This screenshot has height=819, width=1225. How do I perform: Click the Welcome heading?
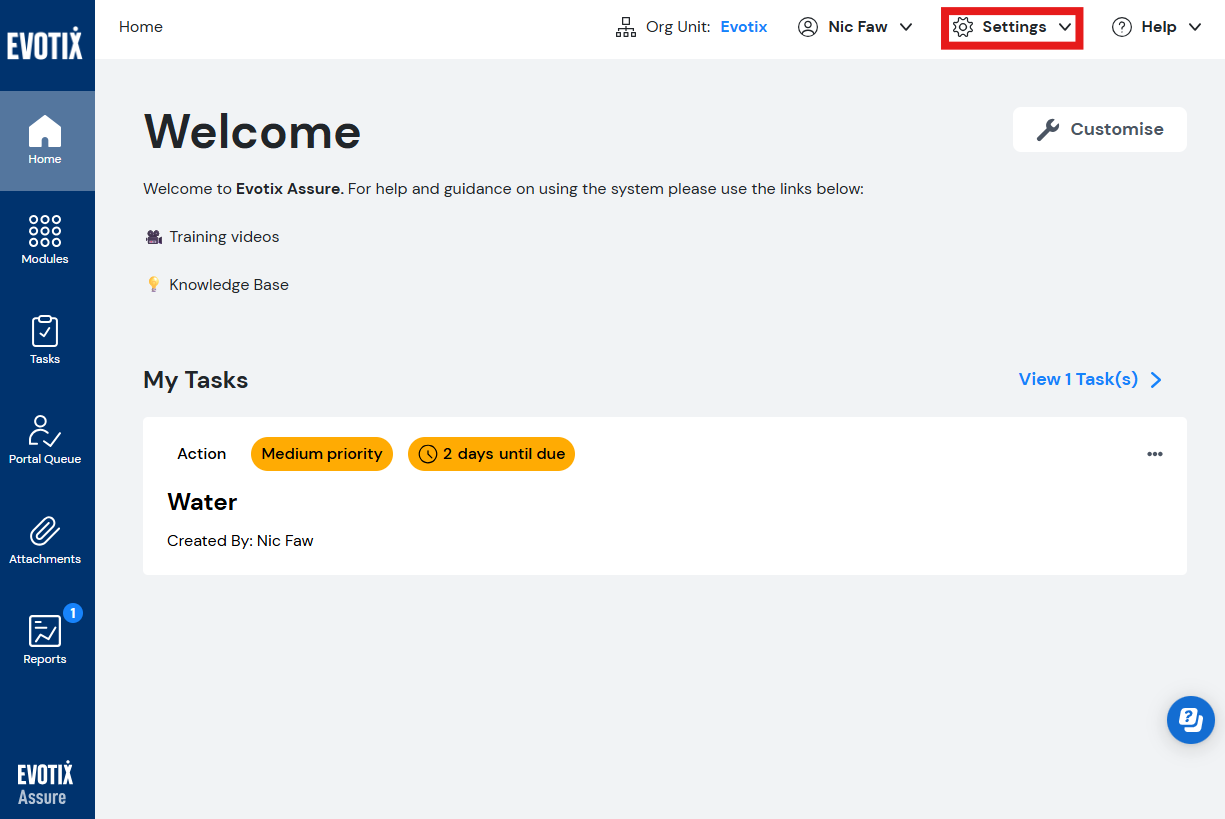252,131
